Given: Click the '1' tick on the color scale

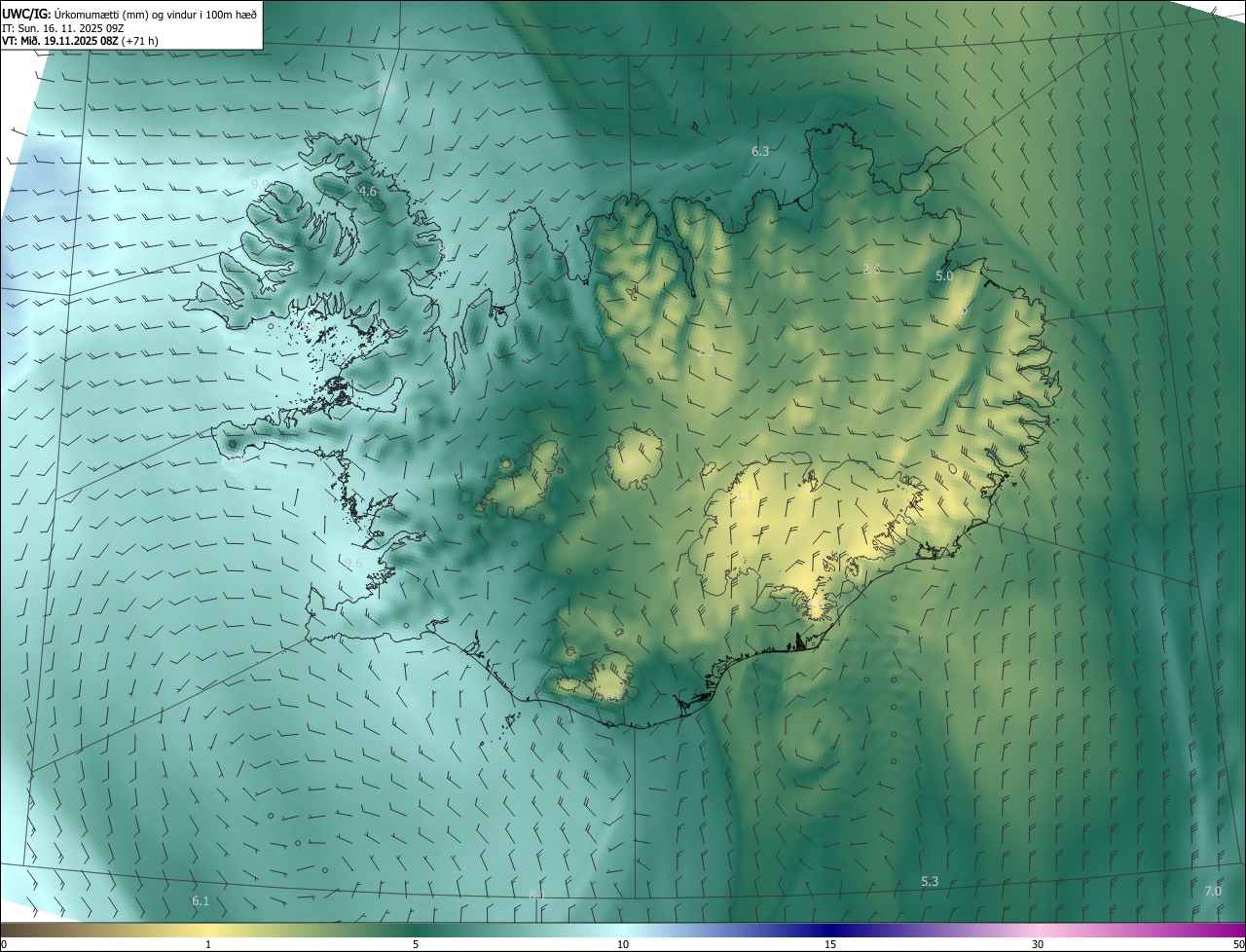Looking at the screenshot, I should click(x=208, y=944).
